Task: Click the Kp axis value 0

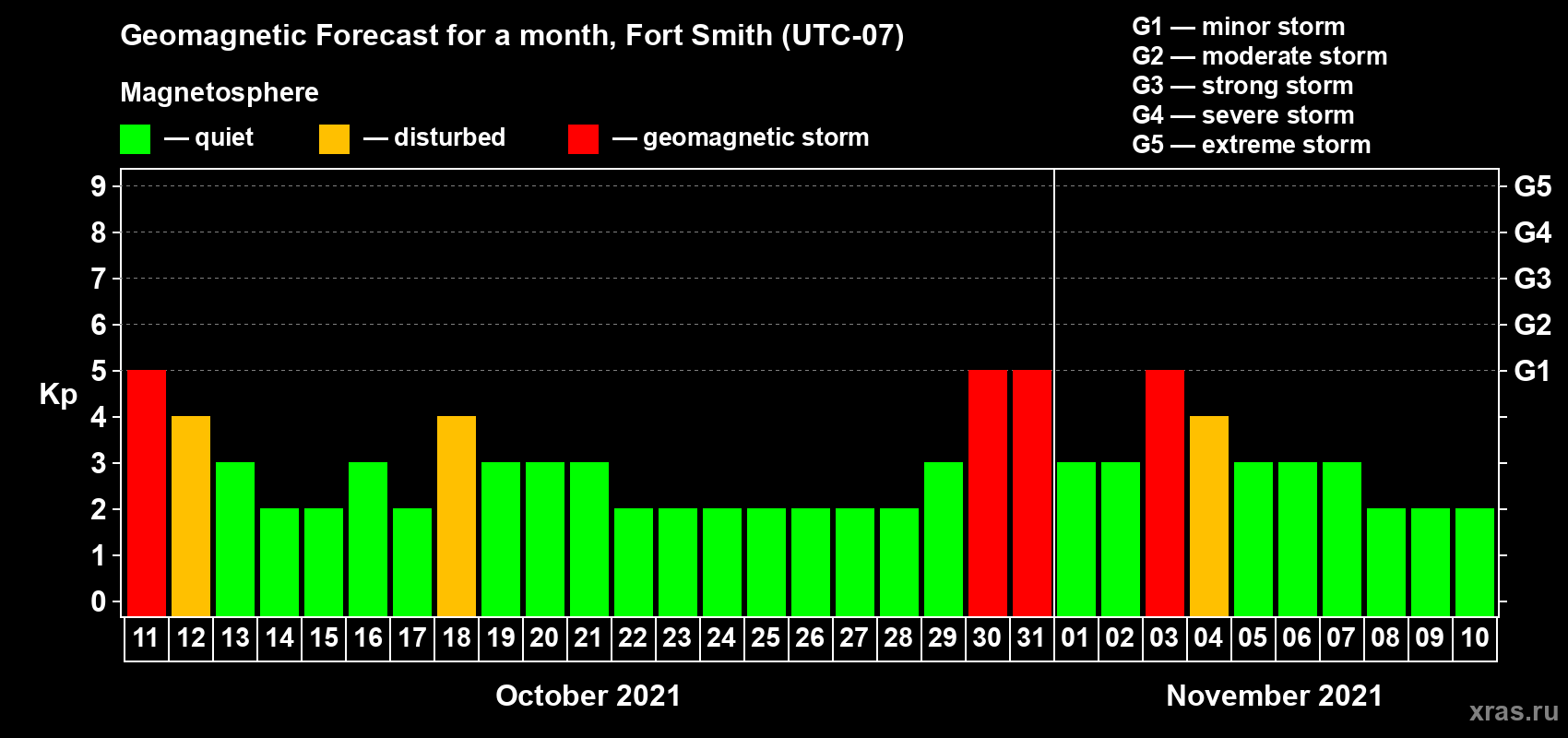Action: click(99, 601)
